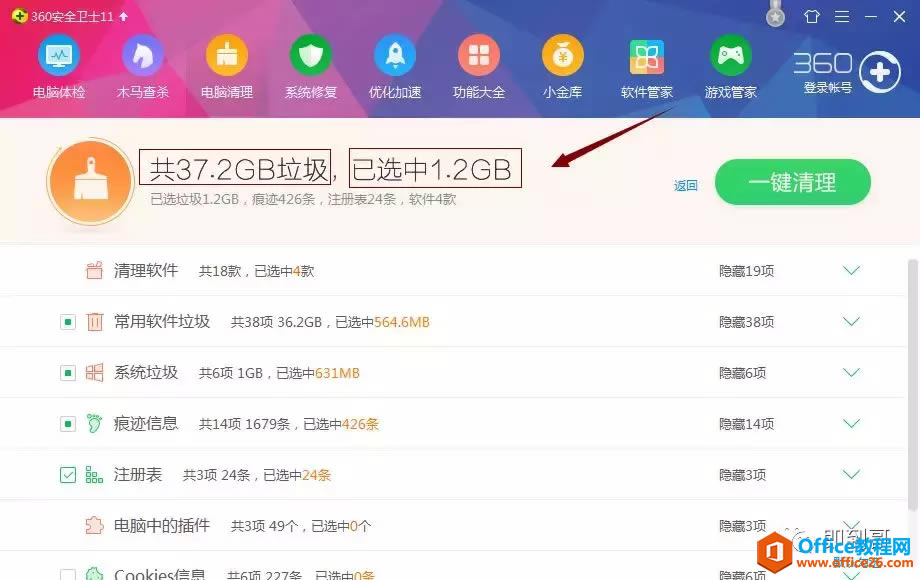Open 系统修复 system repair shield icon

tap(310, 56)
